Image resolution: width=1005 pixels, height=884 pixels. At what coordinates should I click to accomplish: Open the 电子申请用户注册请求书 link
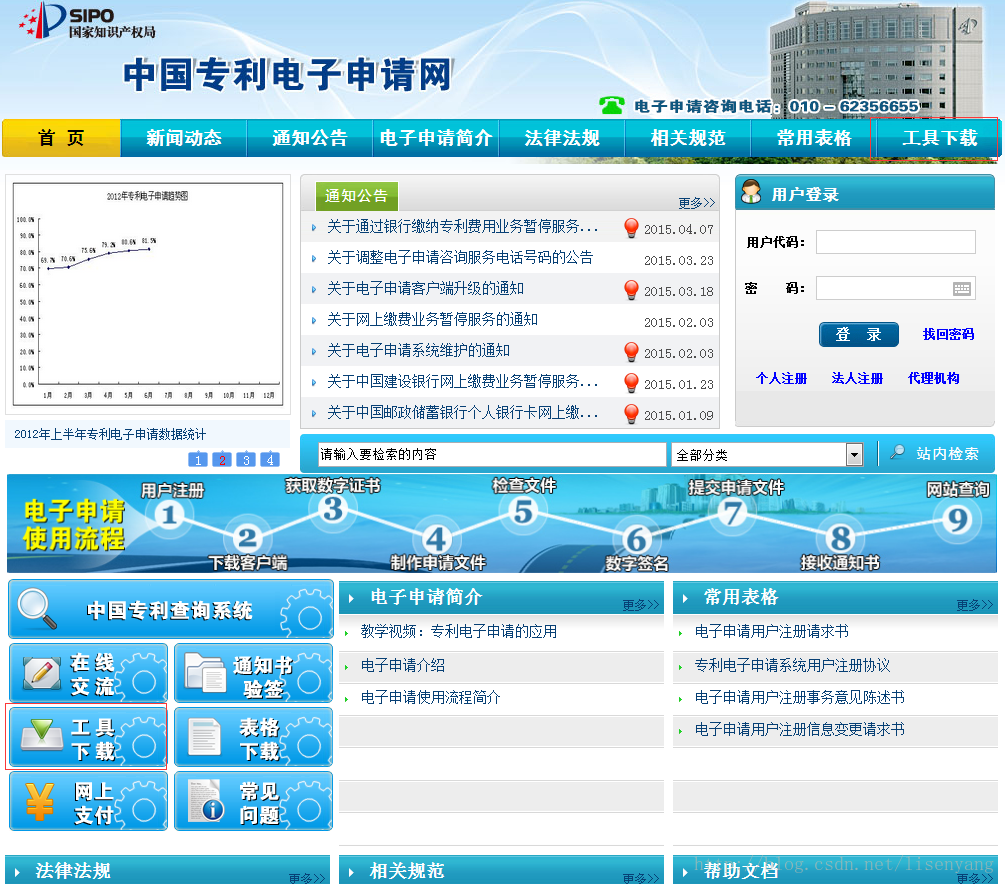coord(772,631)
